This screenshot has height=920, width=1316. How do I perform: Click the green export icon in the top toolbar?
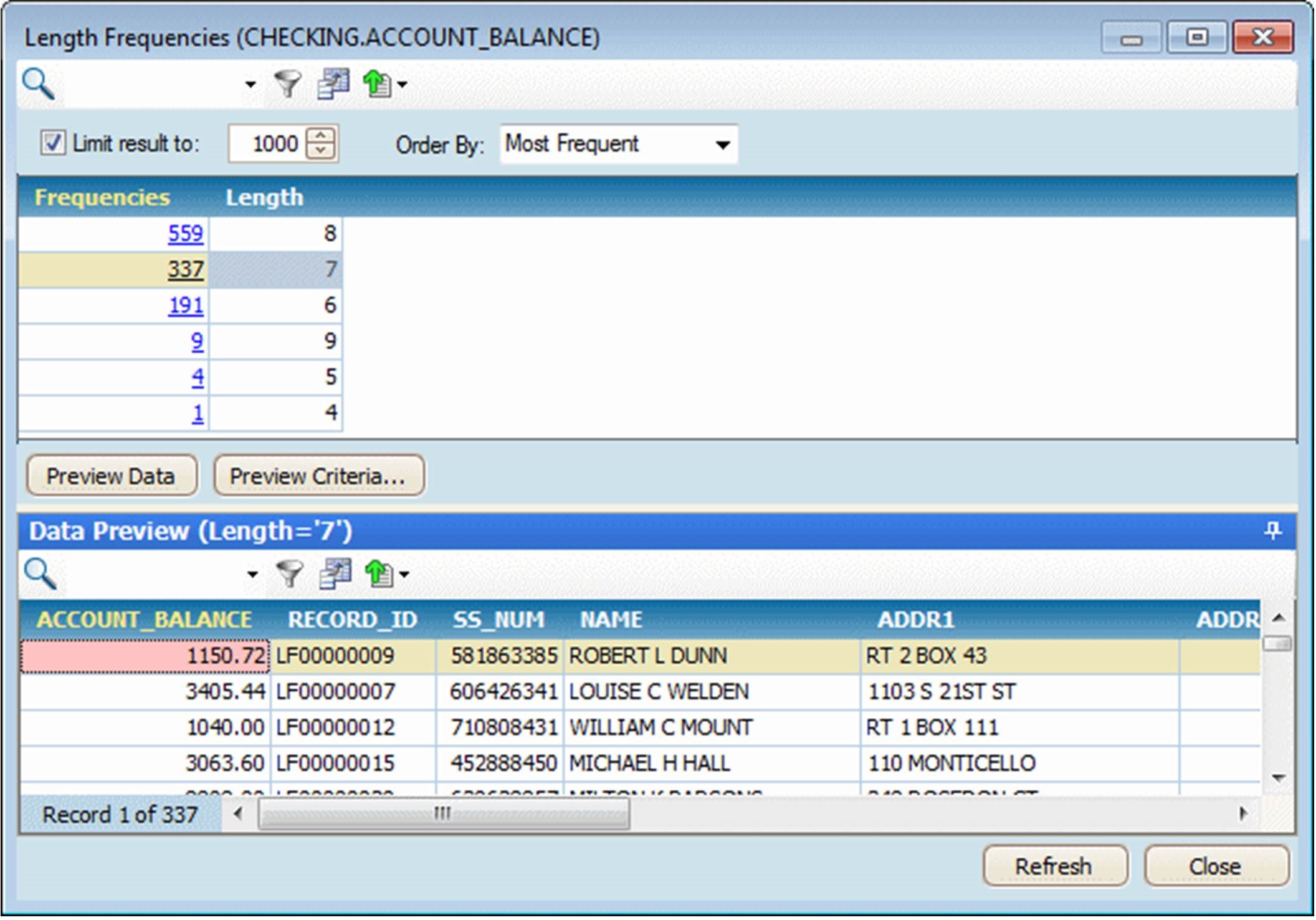(x=377, y=84)
